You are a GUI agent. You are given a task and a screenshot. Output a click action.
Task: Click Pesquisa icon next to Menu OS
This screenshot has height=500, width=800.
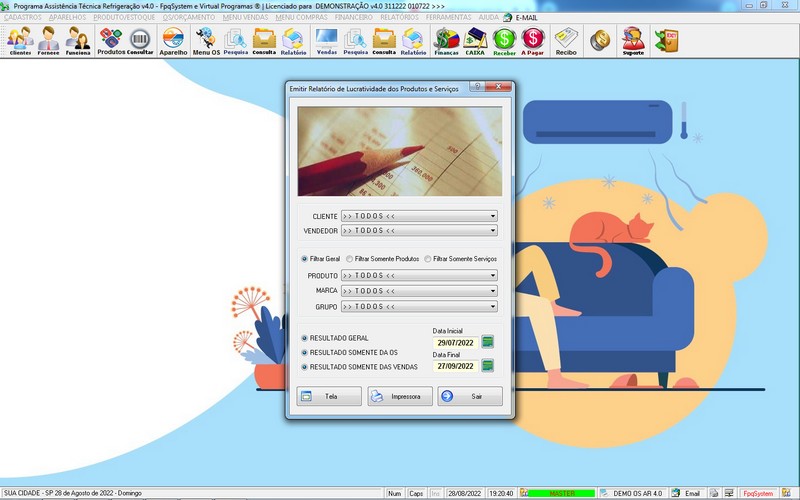click(x=236, y=41)
